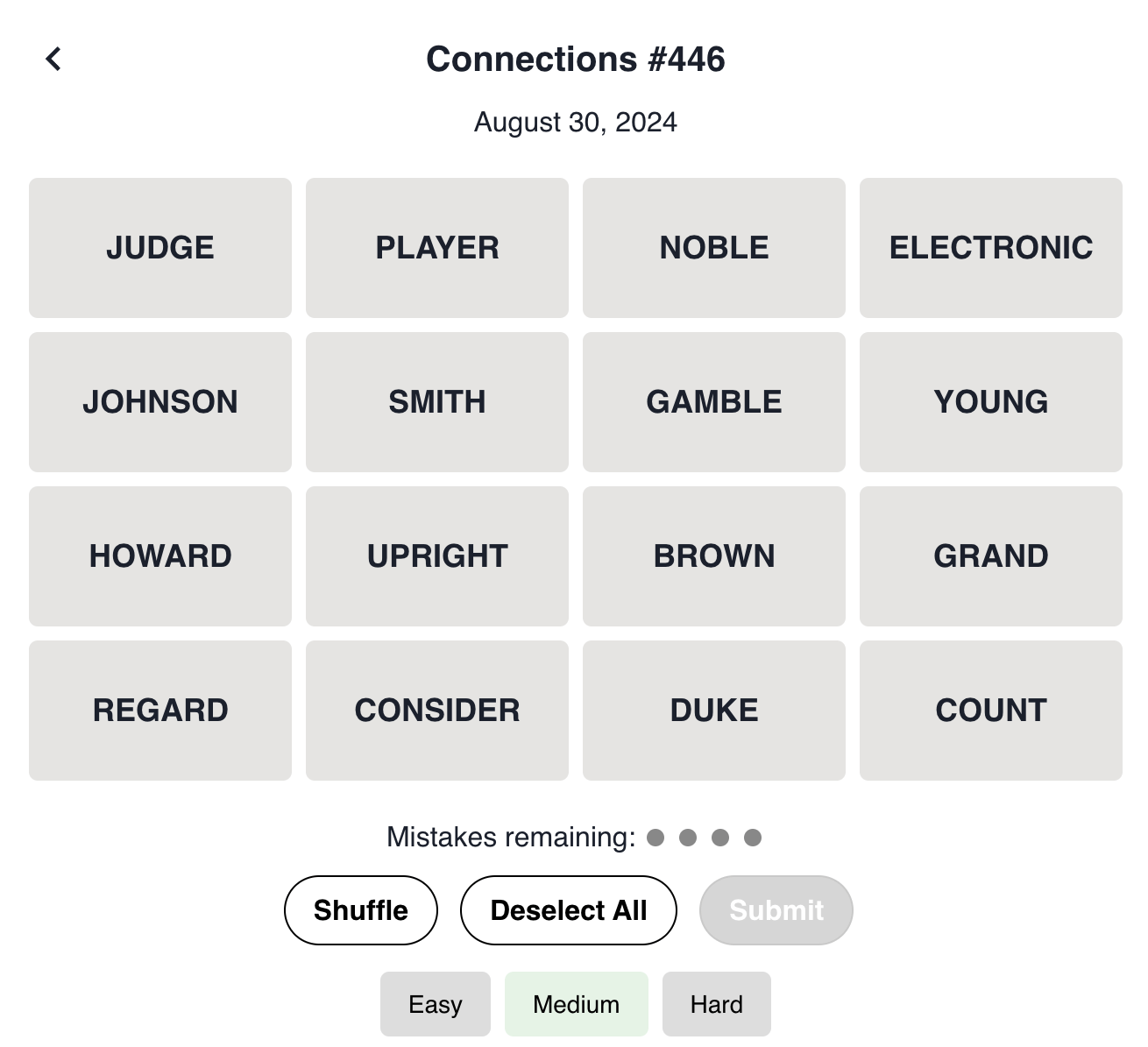Select the JUDGE tile
The height and width of the screenshot is (1047, 1148).
point(159,247)
